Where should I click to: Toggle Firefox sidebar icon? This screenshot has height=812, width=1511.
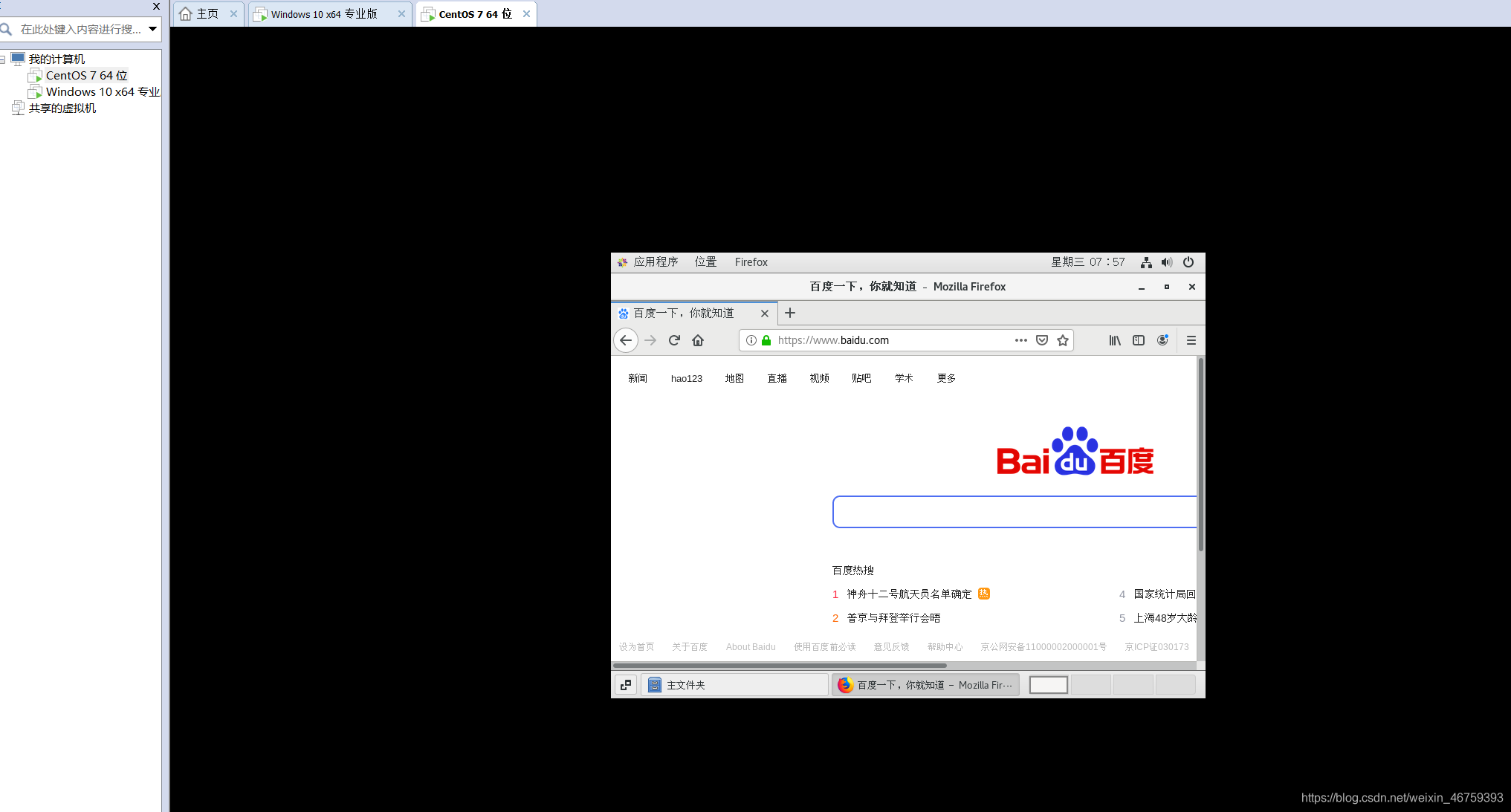[1139, 340]
